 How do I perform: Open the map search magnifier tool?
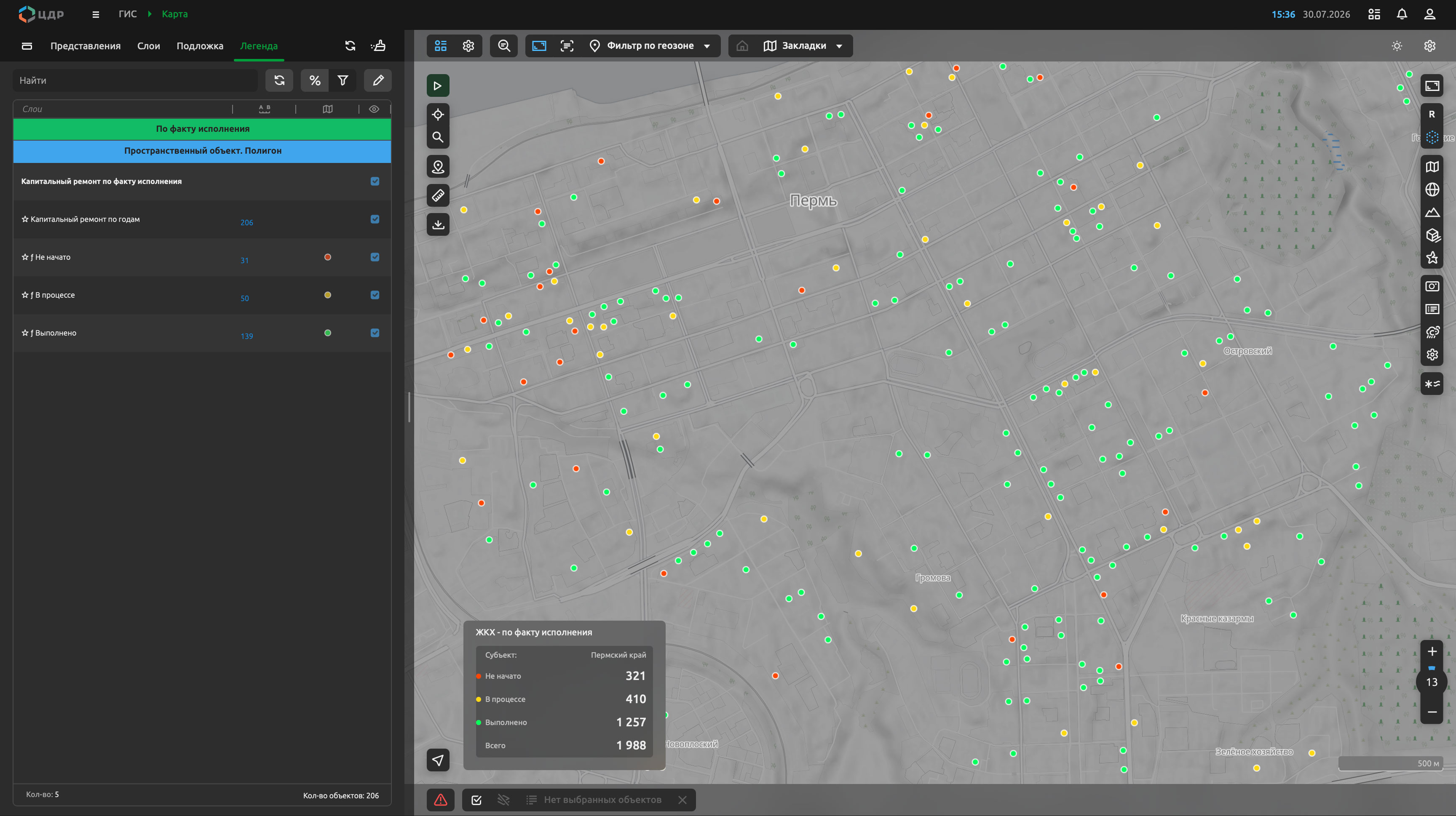tap(437, 137)
